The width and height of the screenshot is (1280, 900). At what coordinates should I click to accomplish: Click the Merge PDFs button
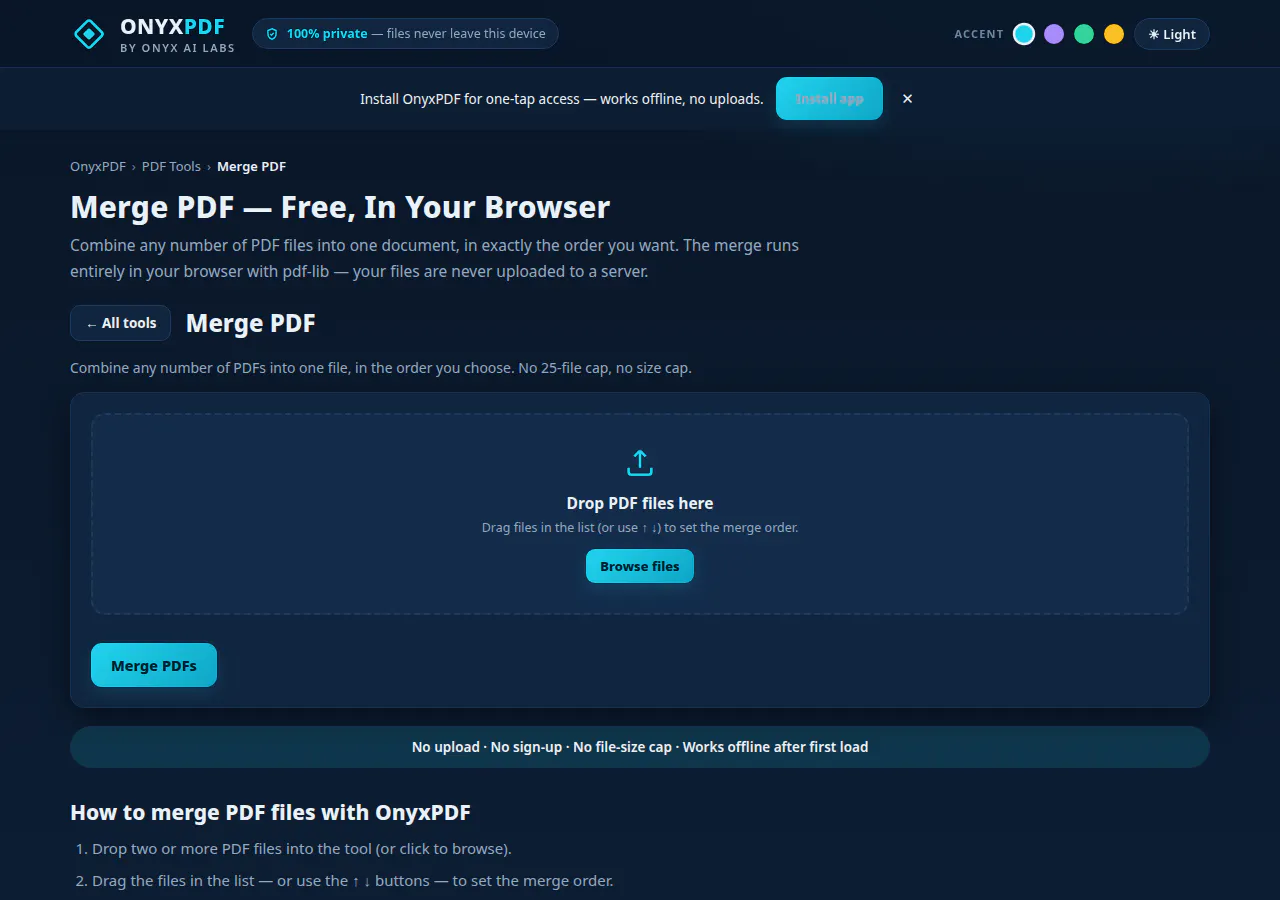154,665
